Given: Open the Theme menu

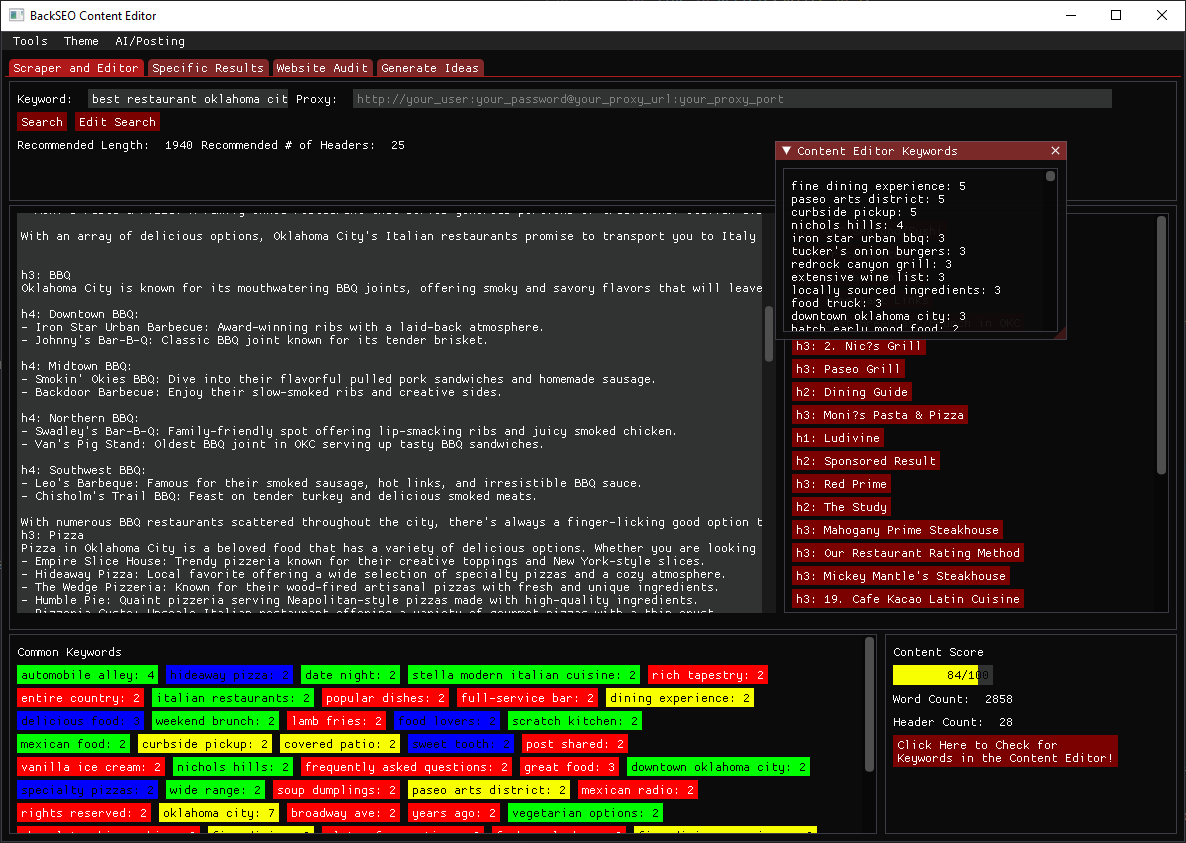Looking at the screenshot, I should tap(81, 41).
